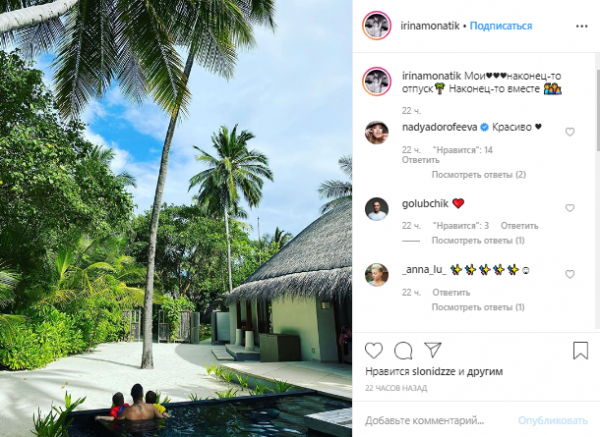Screen dimensions: 600x437
Task: Click the comments panel scrollbar
Action: pos(597,110)
